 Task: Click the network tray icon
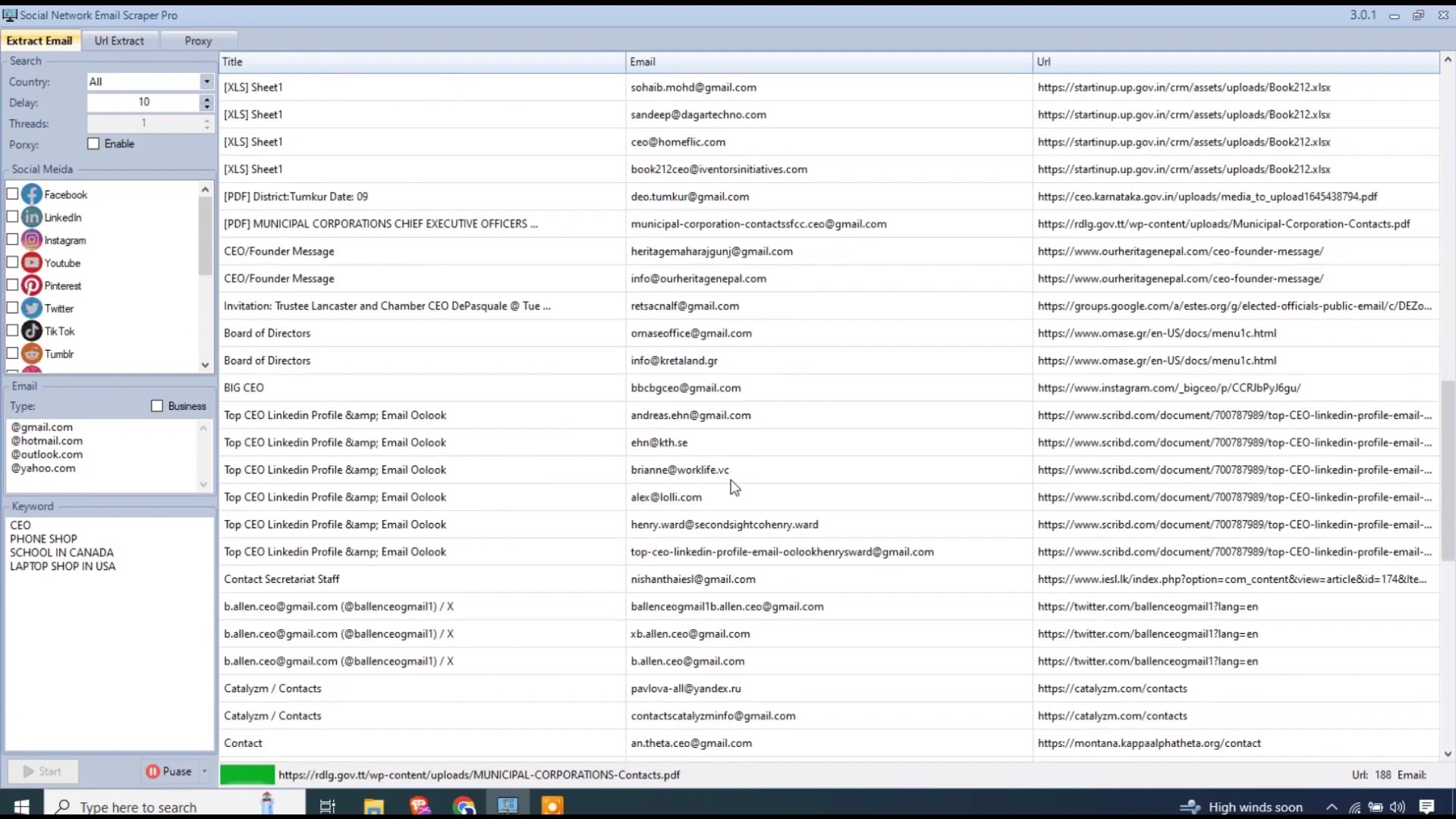click(1354, 807)
